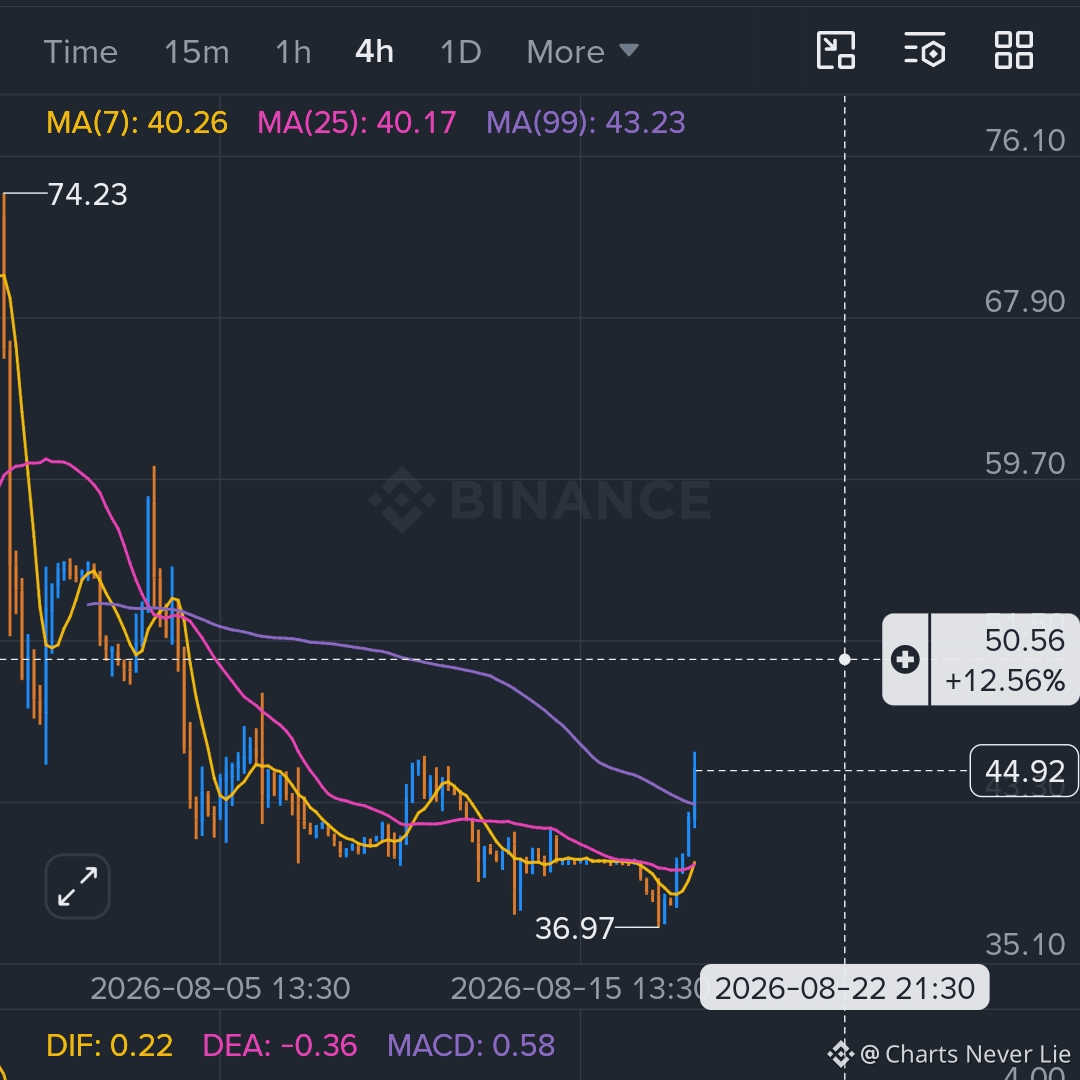Click the crosshair date label 2026-08-22 21:30
The width and height of the screenshot is (1080, 1080).
coord(844,988)
